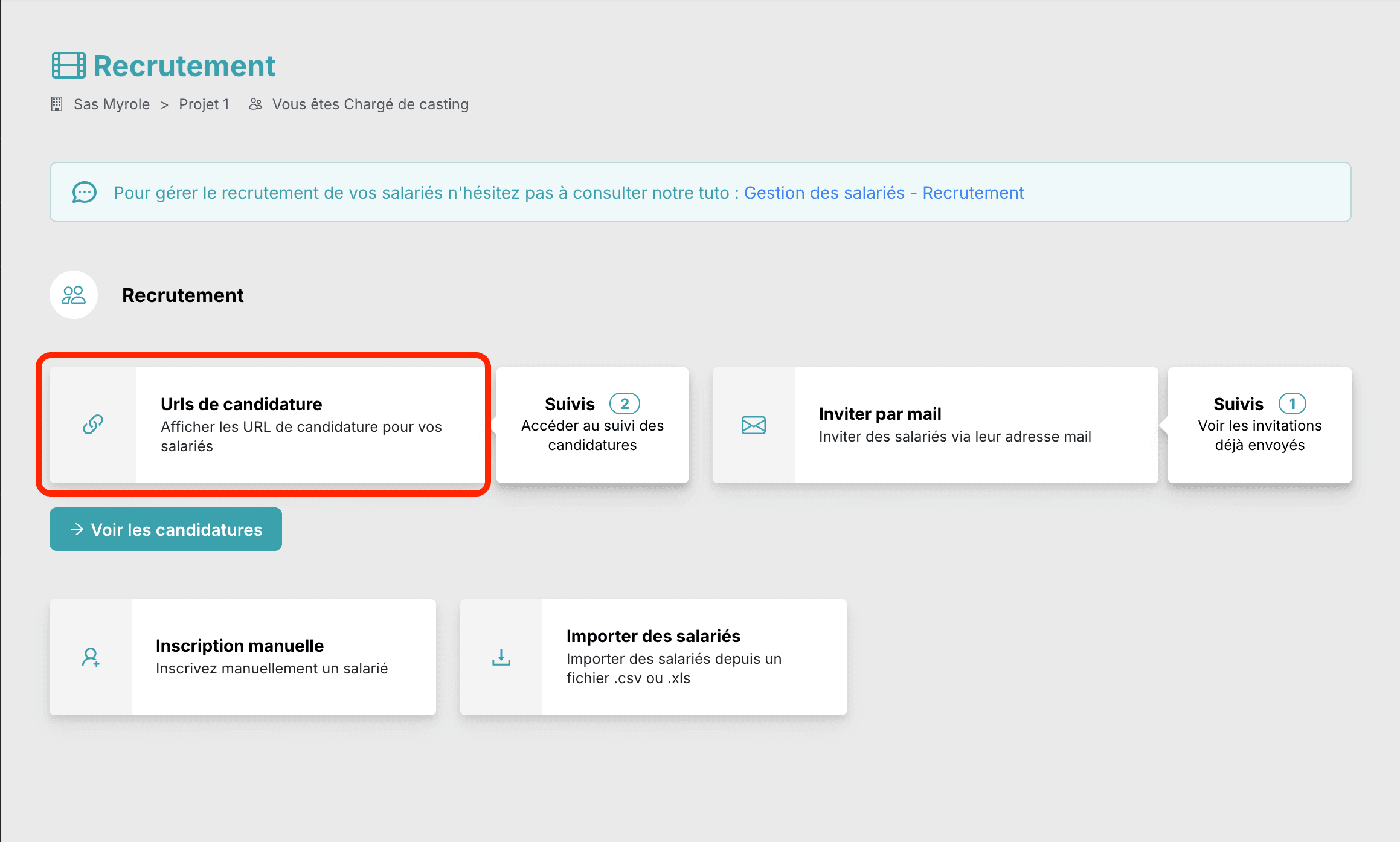This screenshot has height=842, width=1400.
Task: Click the arrow icon in Voir les candidatures
Action: click(x=77, y=529)
